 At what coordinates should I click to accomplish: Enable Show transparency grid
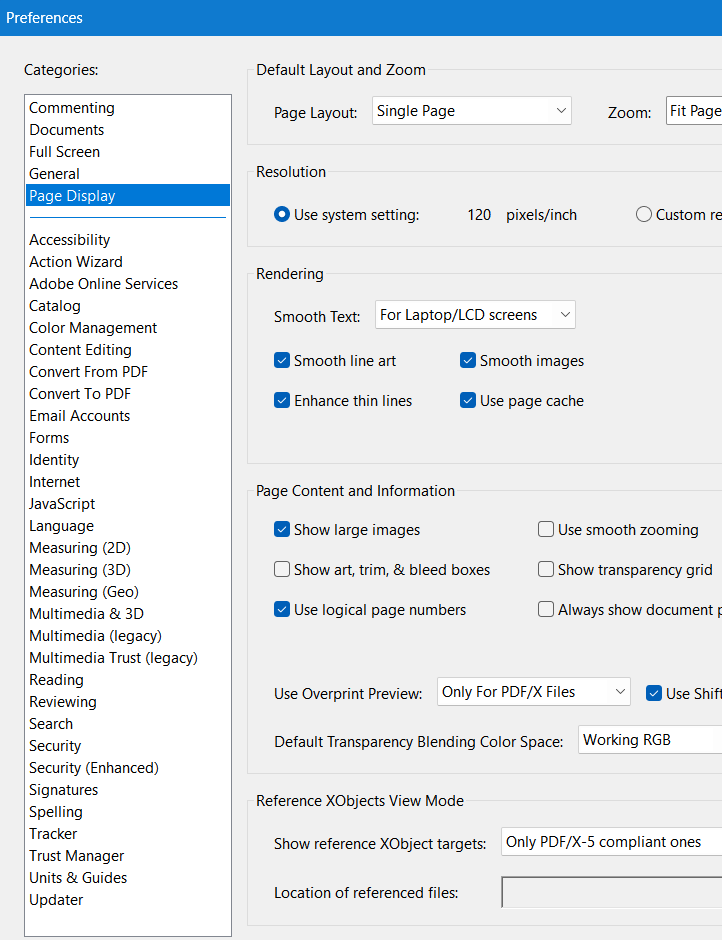546,569
